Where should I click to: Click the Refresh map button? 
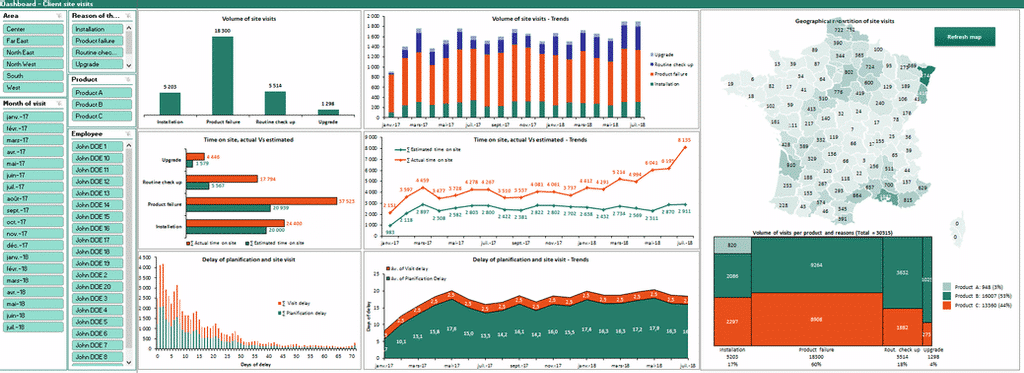pyautogui.click(x=964, y=37)
